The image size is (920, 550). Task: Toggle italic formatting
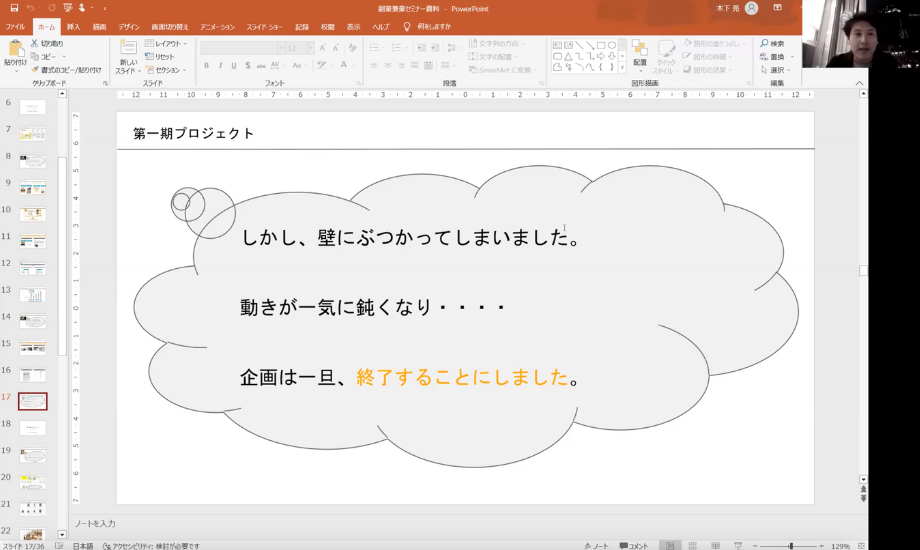(x=220, y=66)
